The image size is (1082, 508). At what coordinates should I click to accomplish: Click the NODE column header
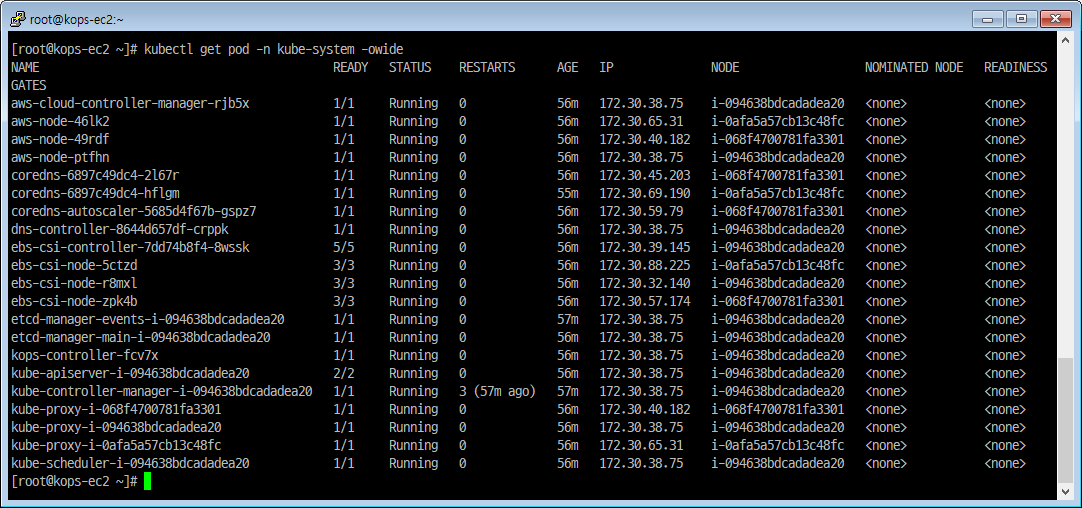click(725, 68)
